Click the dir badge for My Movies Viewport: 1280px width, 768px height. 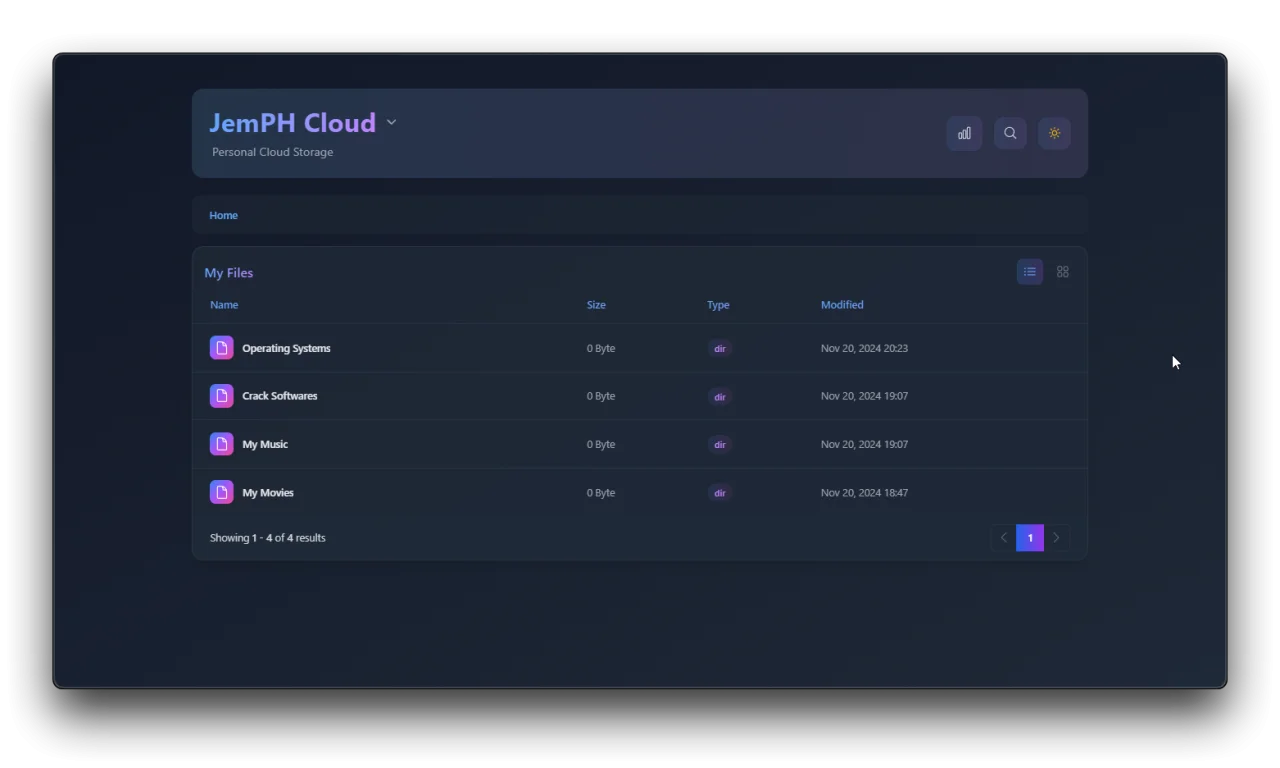(x=720, y=493)
